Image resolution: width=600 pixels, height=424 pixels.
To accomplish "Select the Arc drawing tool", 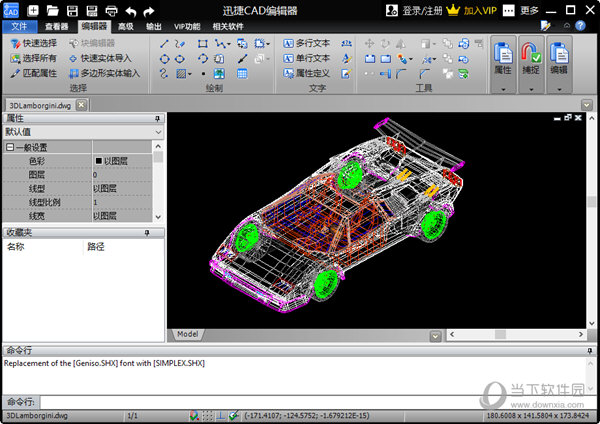I will 202,59.
